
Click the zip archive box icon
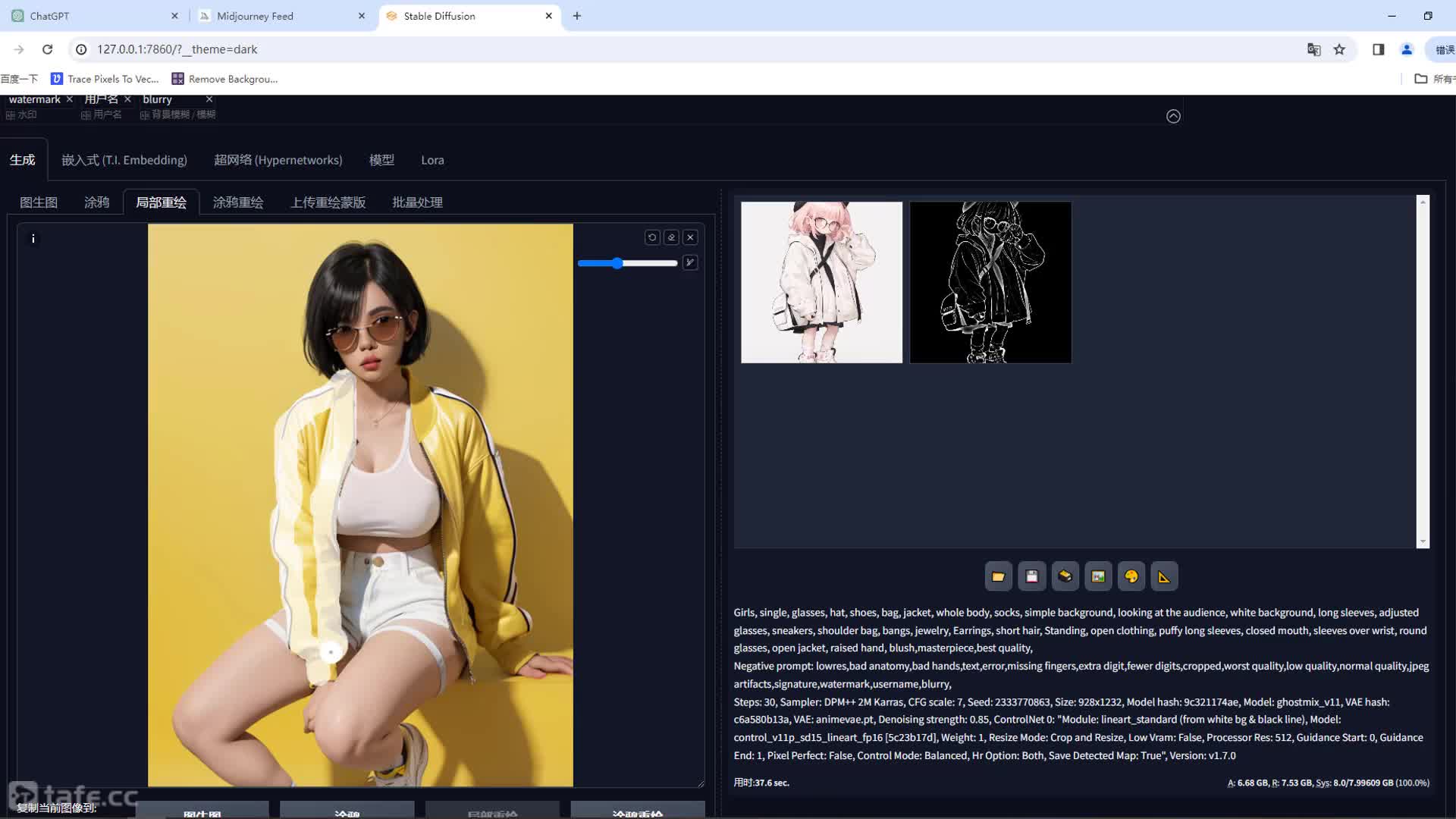(1065, 576)
